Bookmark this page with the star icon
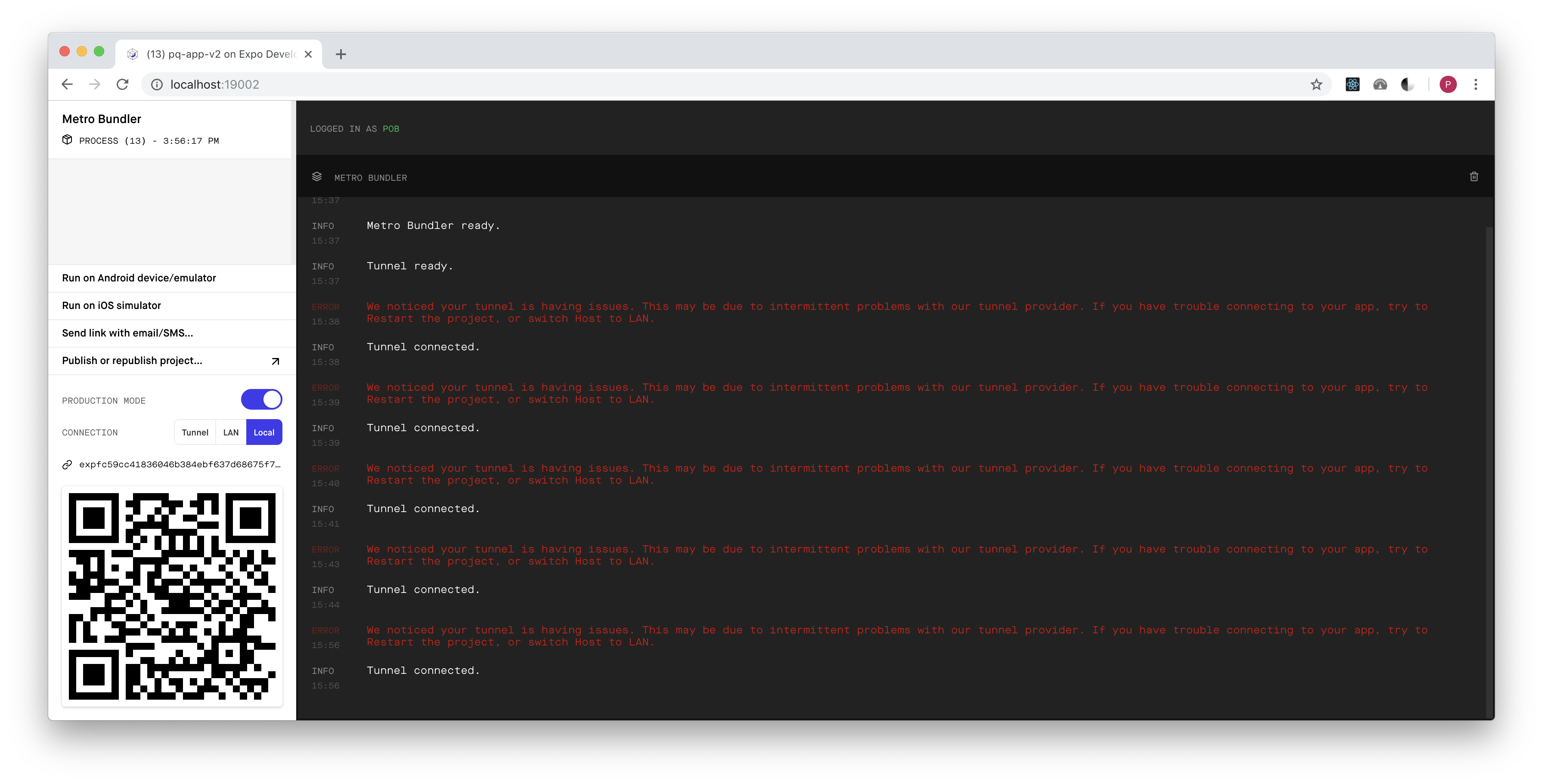The width and height of the screenshot is (1543, 784). 1316,84
